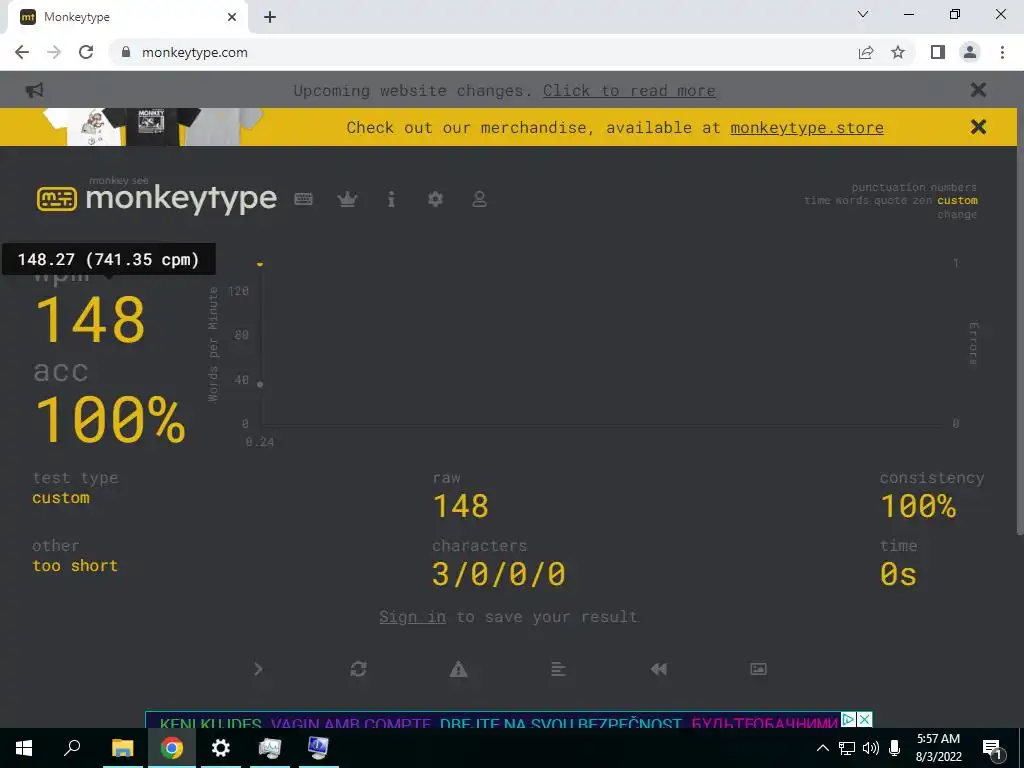Open Chrome profile avatar
This screenshot has width=1024, height=768.
pyautogui.click(x=970, y=52)
